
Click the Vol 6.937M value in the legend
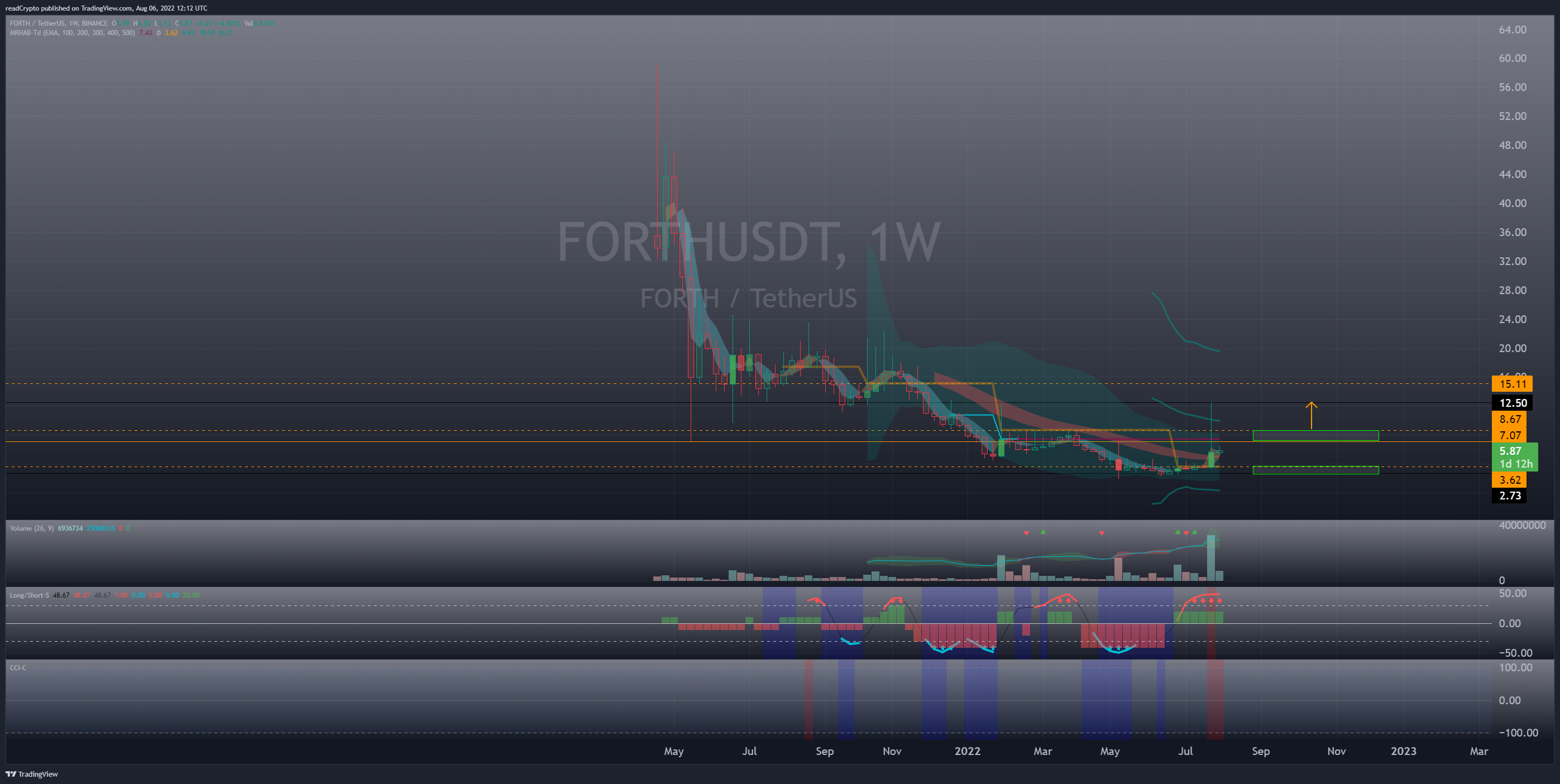point(259,23)
